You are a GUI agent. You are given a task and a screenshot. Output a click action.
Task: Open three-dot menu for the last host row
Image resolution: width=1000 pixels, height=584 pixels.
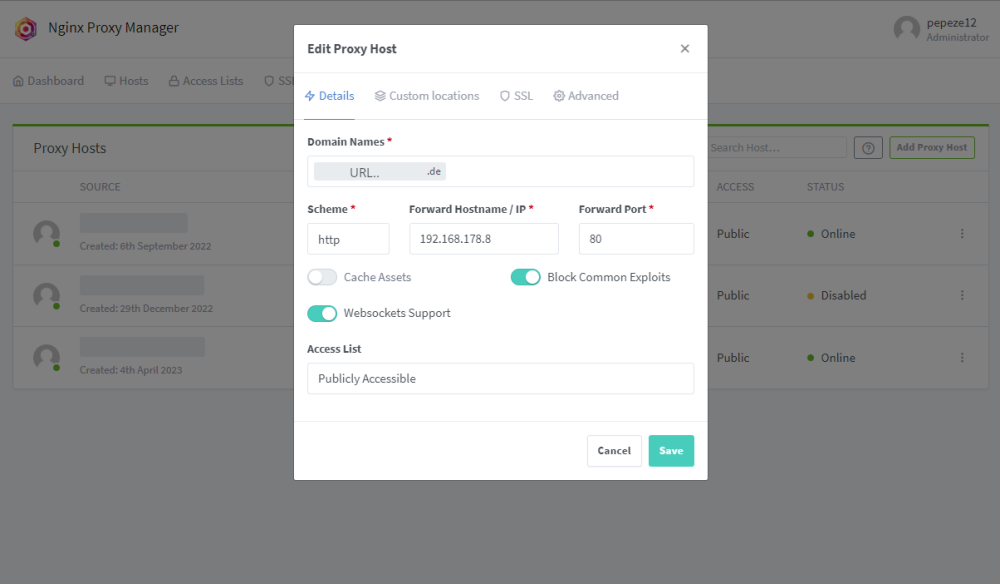[962, 358]
